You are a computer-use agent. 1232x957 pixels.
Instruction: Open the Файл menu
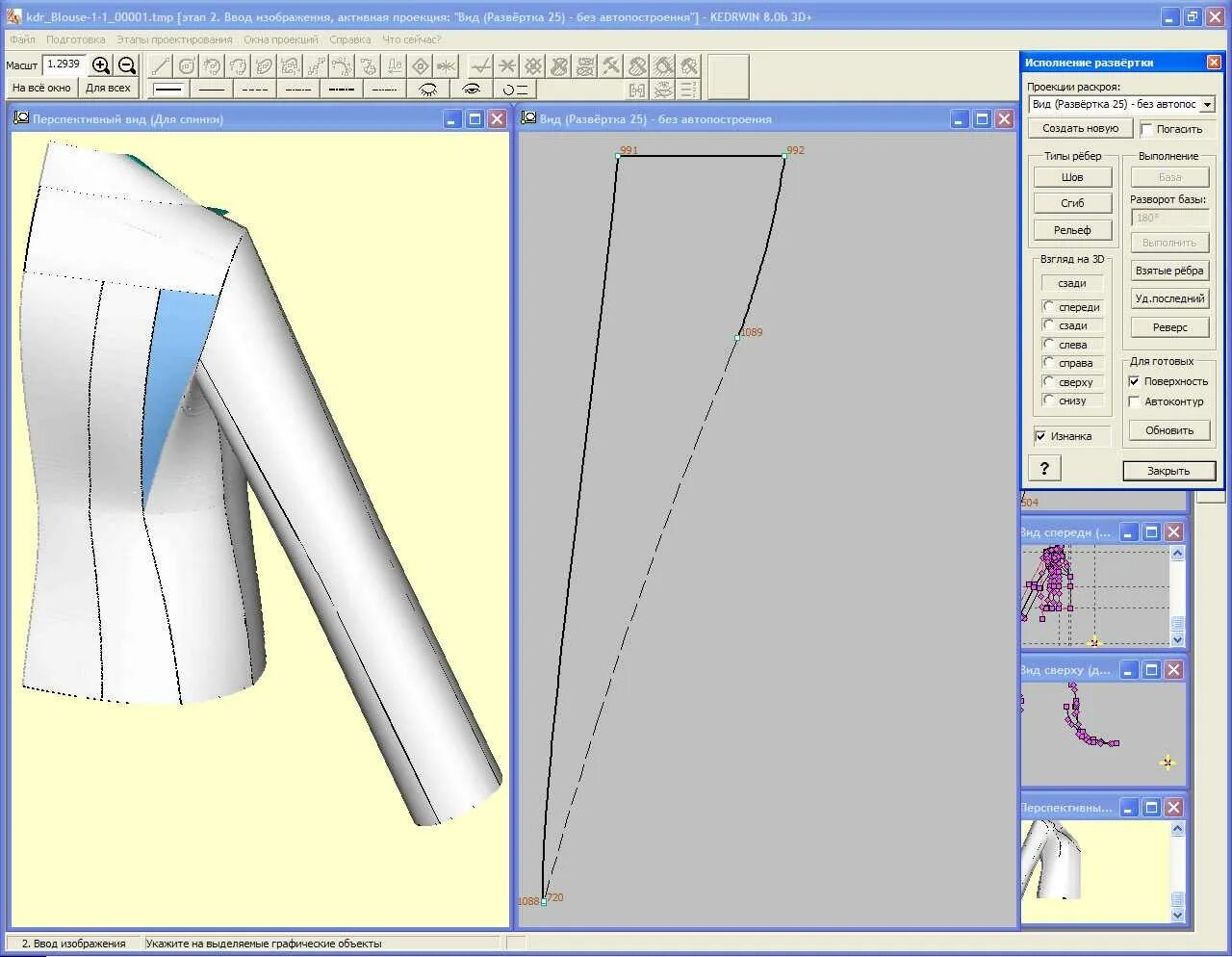point(22,39)
